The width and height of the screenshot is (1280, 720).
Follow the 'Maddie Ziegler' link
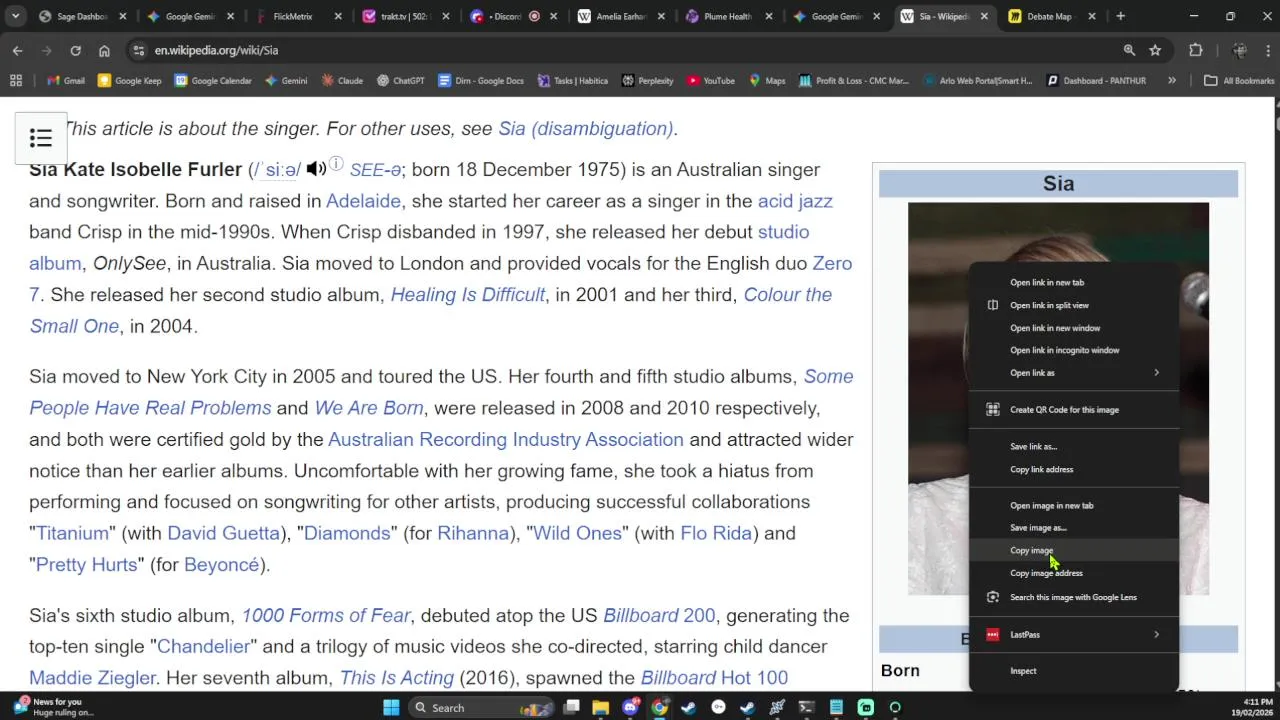92,678
